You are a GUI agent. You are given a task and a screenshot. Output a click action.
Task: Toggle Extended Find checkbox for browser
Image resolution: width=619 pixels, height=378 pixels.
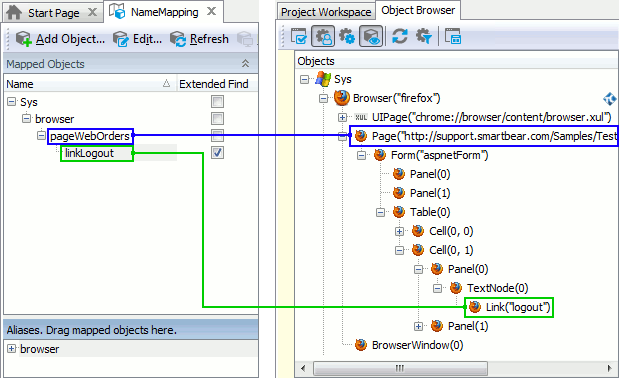click(217, 119)
